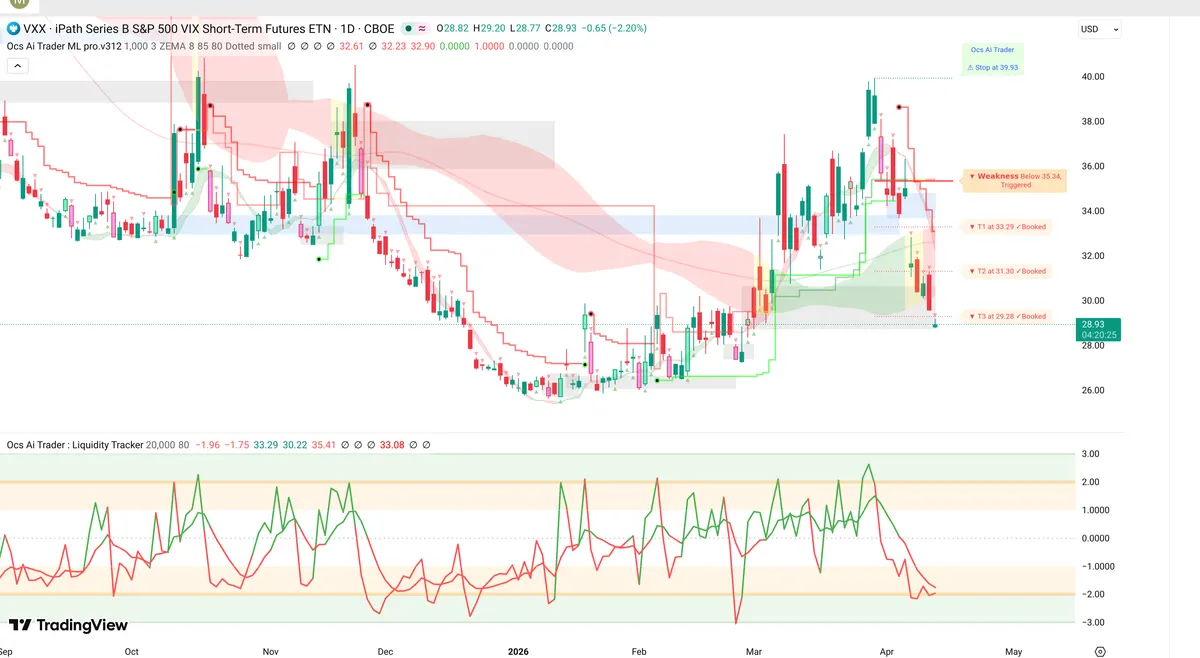Click the Apr label on time axis
The height and width of the screenshot is (658, 1200).
coord(885,651)
